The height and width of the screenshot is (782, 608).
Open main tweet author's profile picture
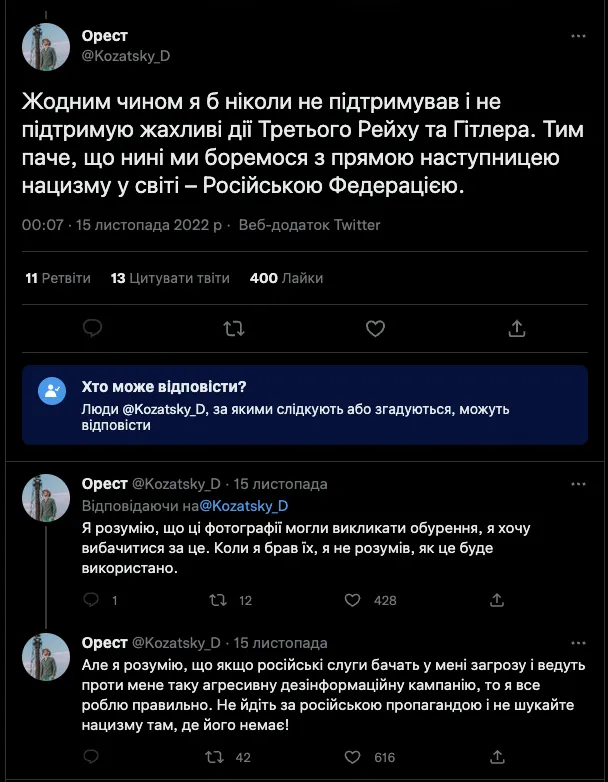click(x=46, y=47)
